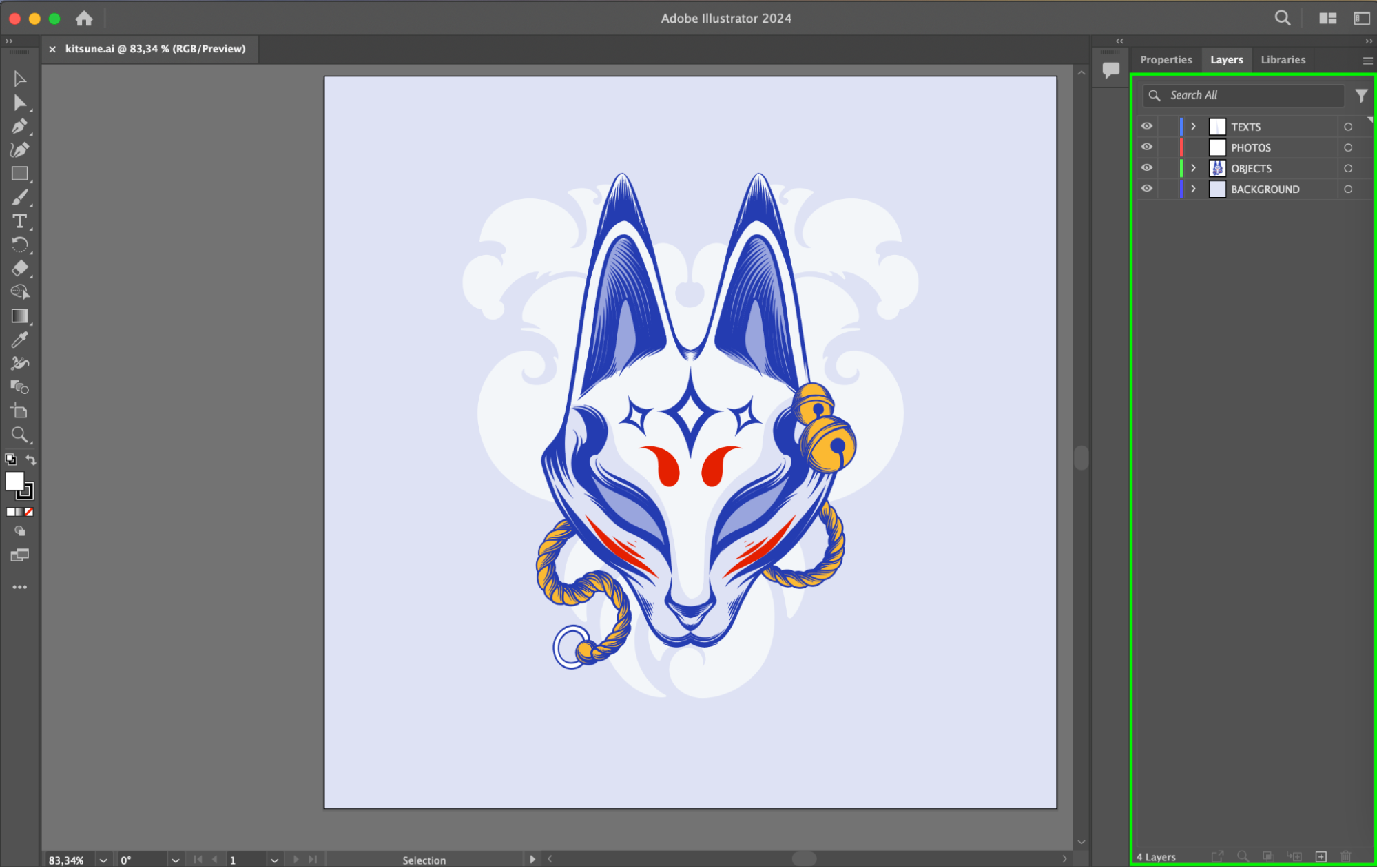Open the zoom level dropdown

point(103,860)
